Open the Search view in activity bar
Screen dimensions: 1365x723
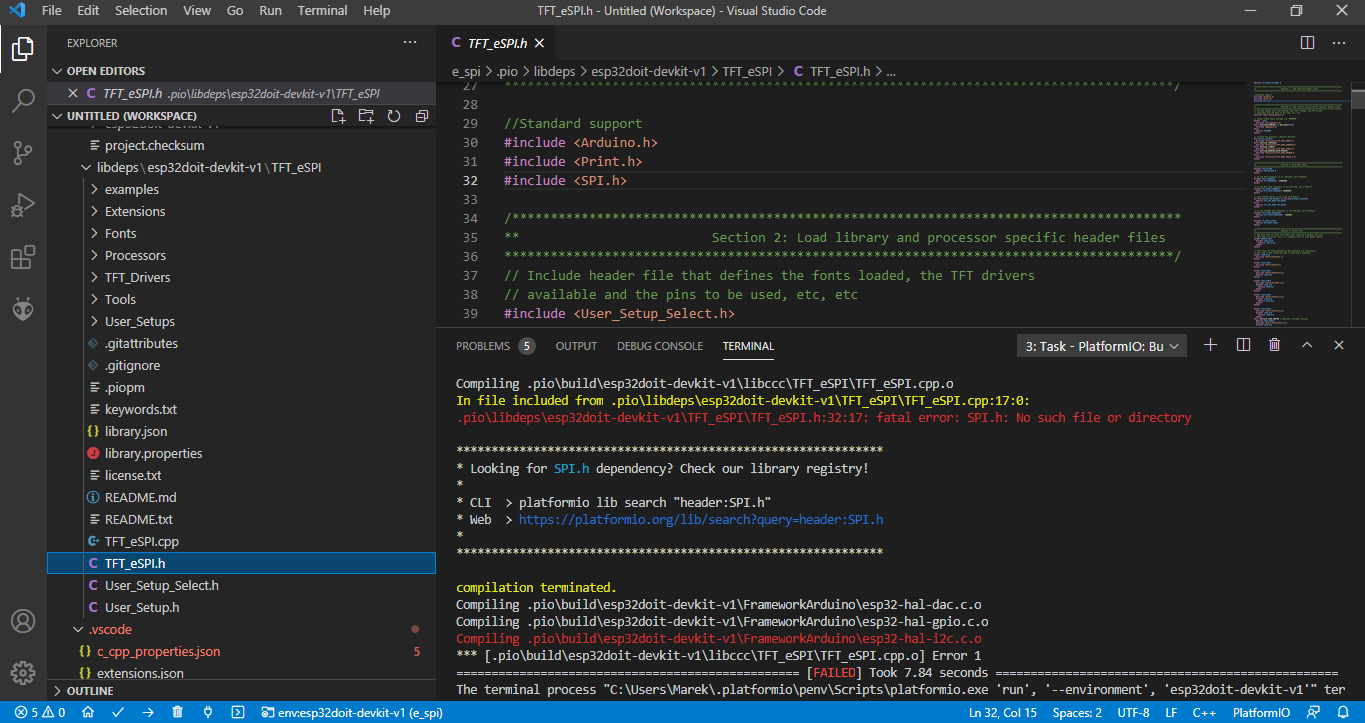[x=23, y=100]
